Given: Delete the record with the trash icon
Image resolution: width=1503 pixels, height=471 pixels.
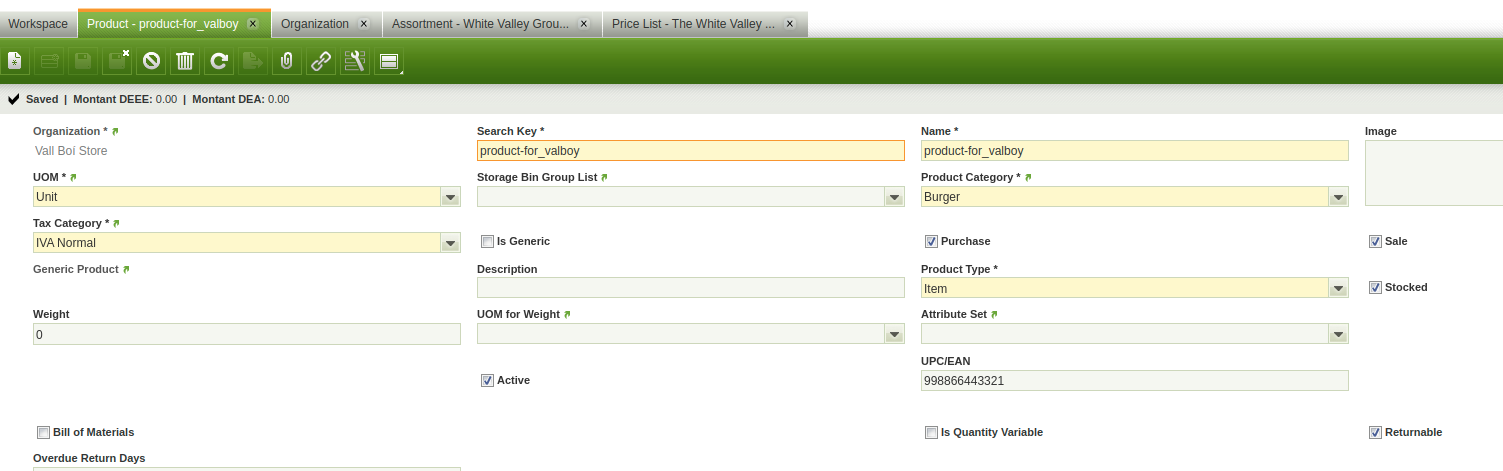Looking at the screenshot, I should 185,61.
